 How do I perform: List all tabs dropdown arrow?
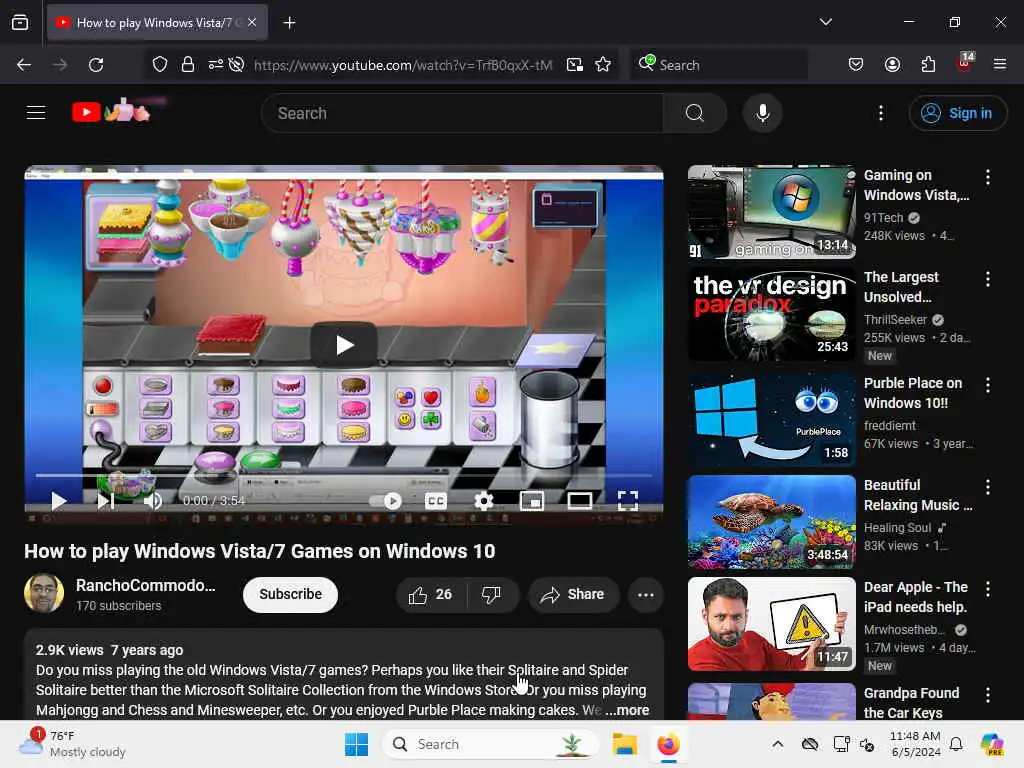(825, 22)
